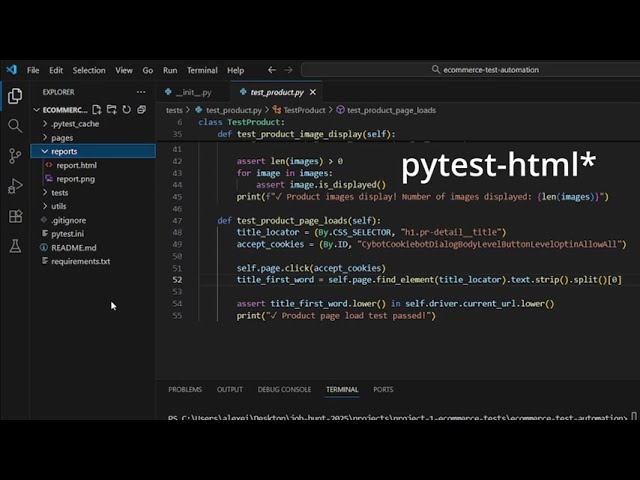Click the README.md info icon
Viewport: 640px width, 480px height.
(44, 247)
